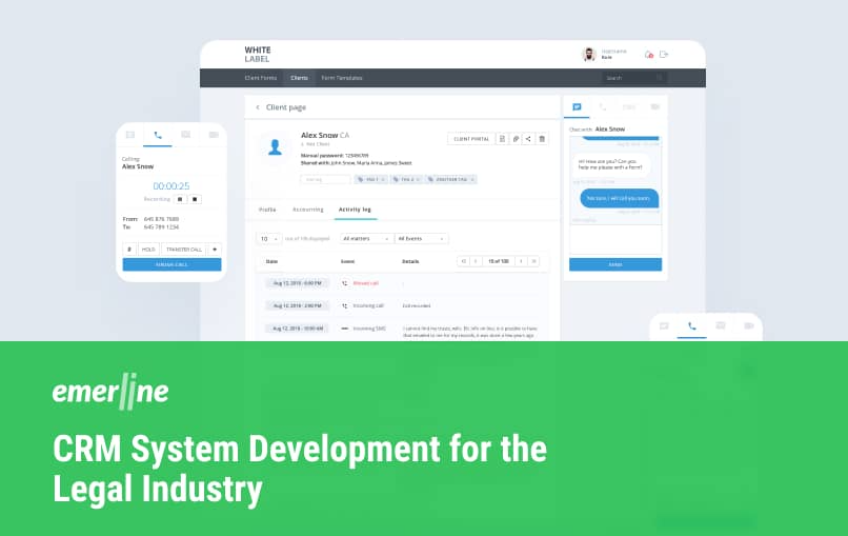Select video tab in calling widget

pyautogui.click(x=214, y=135)
